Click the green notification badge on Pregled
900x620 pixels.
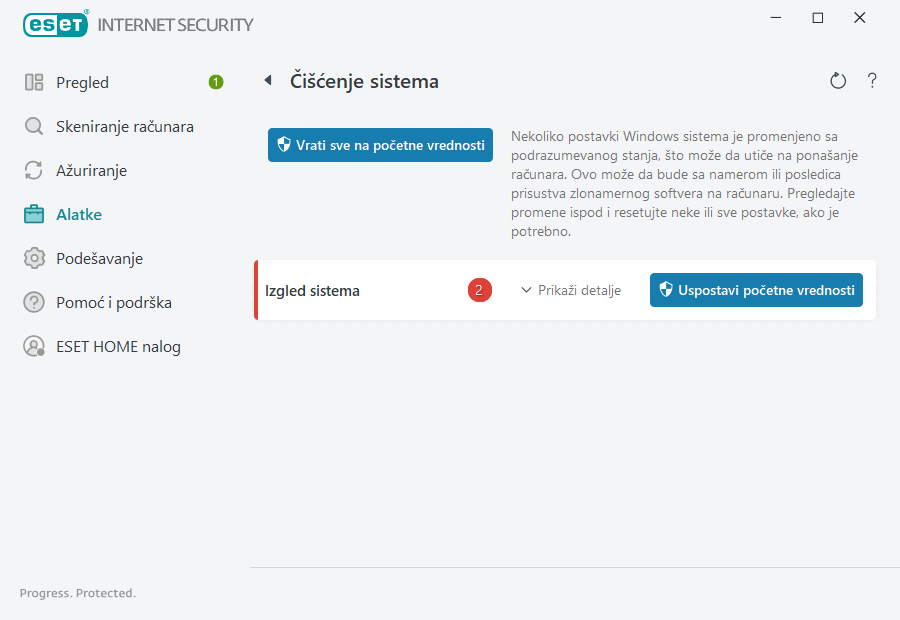(215, 82)
